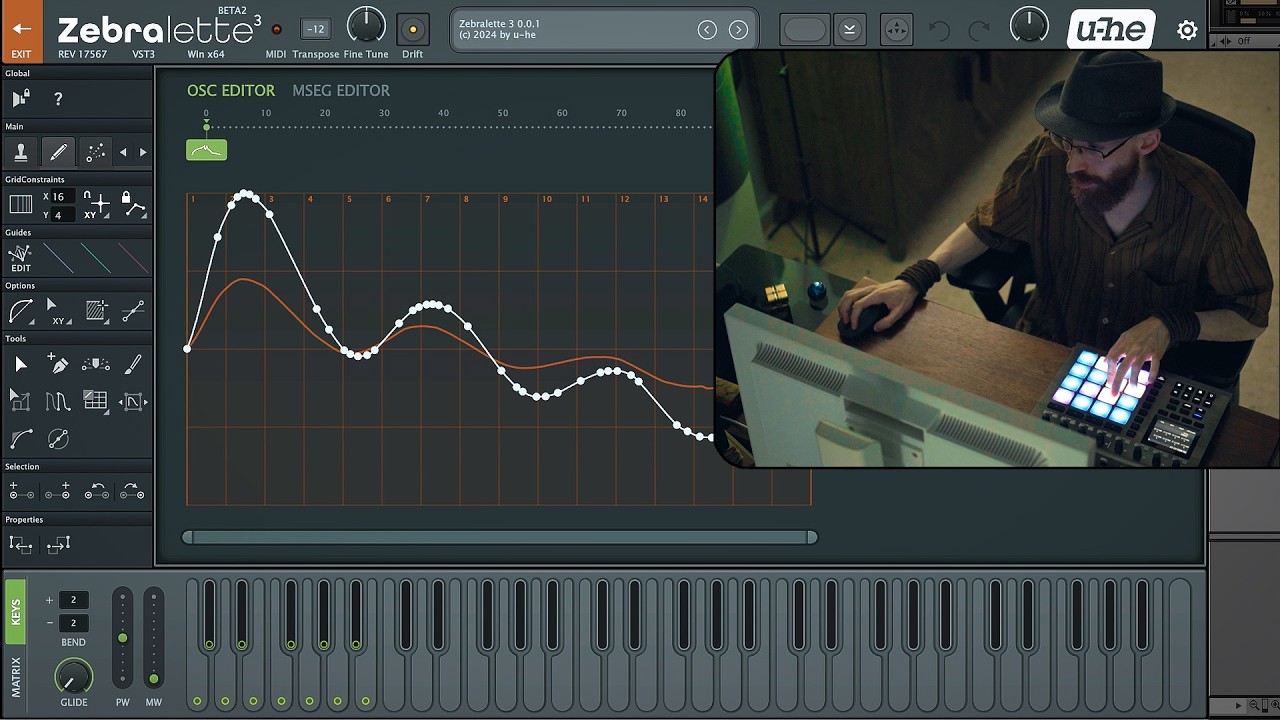The height and width of the screenshot is (720, 1280).
Task: Open the grid table tool dropdown
Action: [96, 401]
